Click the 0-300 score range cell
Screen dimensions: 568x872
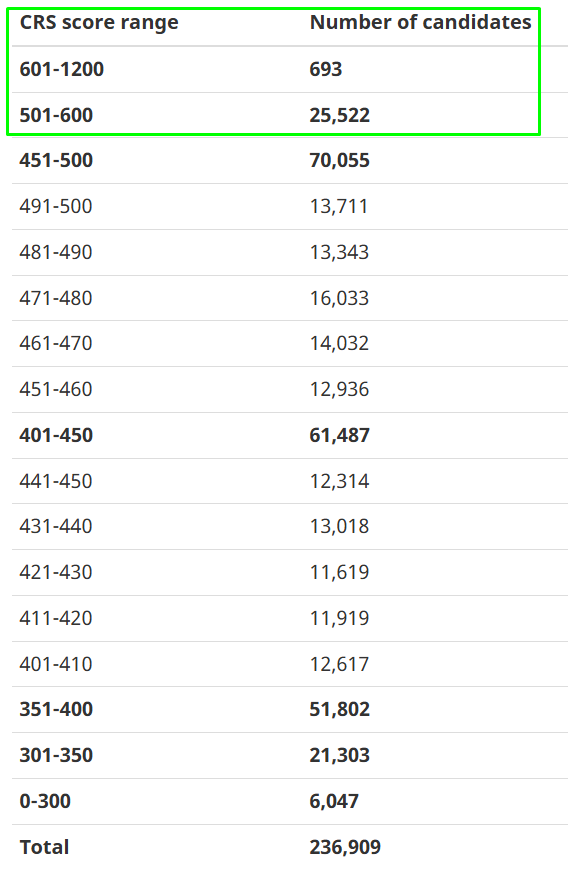(45, 801)
